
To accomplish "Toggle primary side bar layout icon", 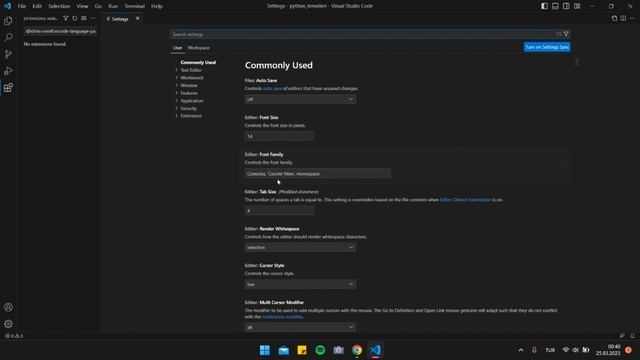I will (x=544, y=6).
